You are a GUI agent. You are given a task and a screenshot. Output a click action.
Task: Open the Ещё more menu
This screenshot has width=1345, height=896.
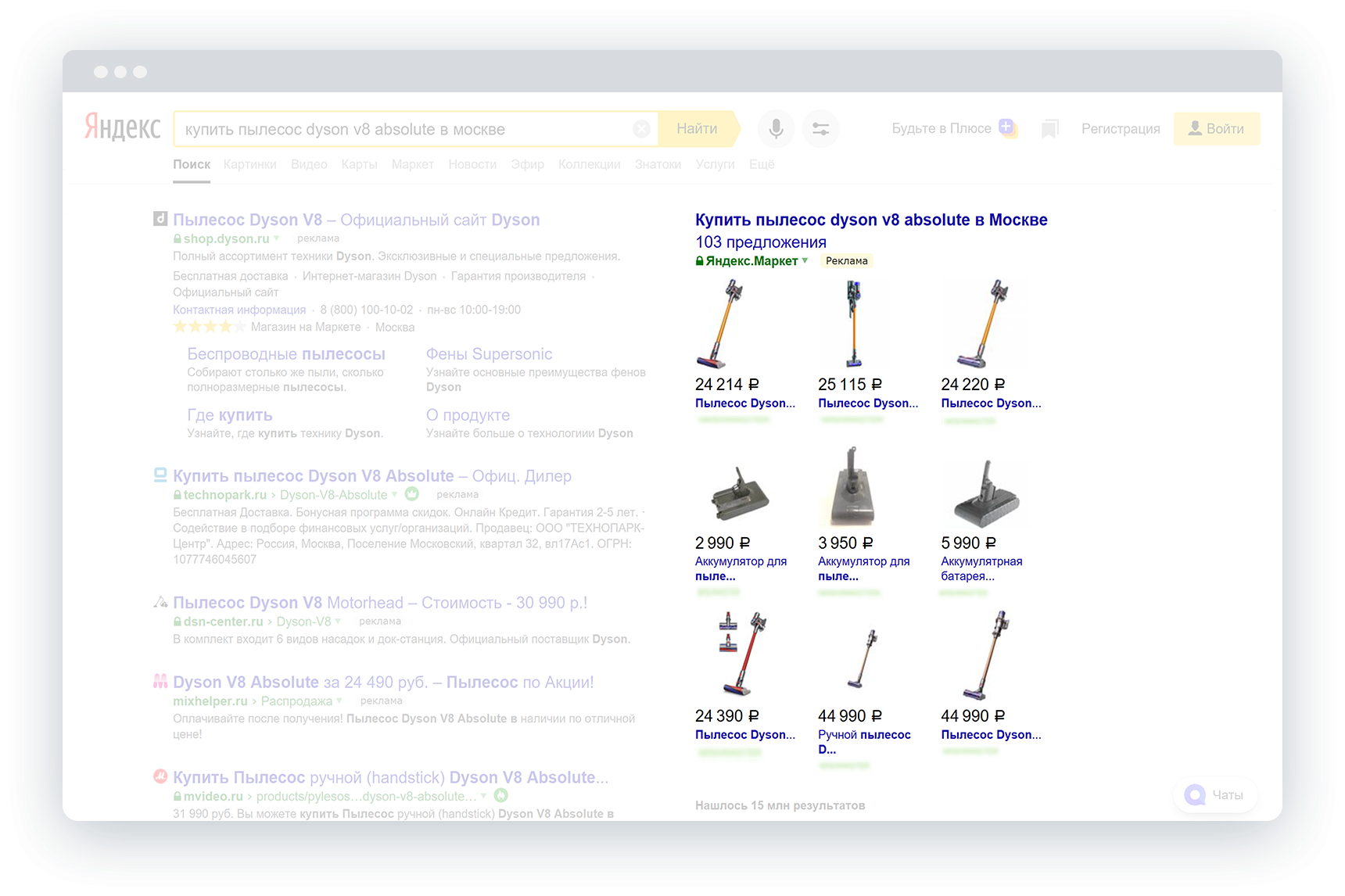762,164
